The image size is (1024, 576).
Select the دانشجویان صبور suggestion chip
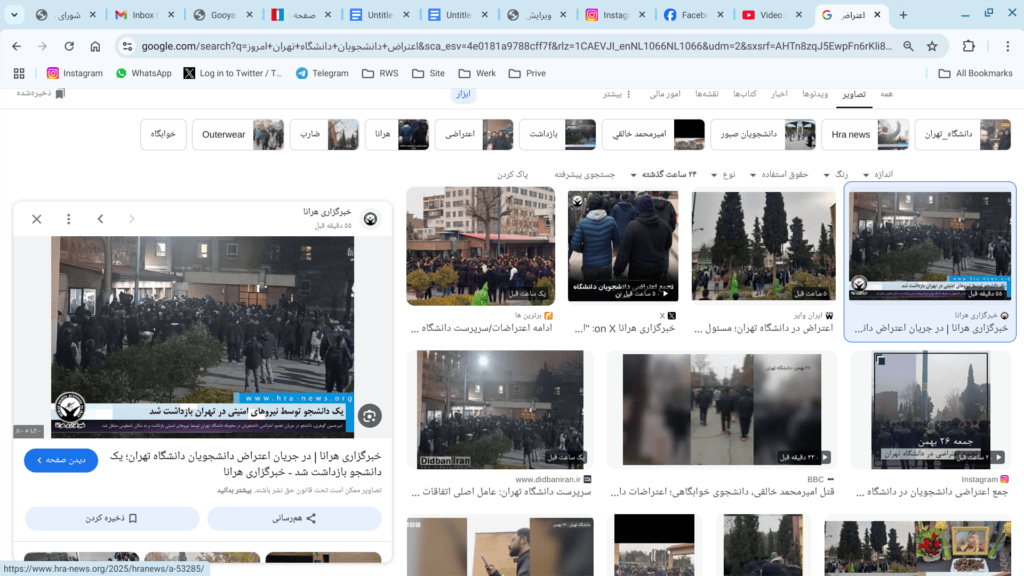763,135
